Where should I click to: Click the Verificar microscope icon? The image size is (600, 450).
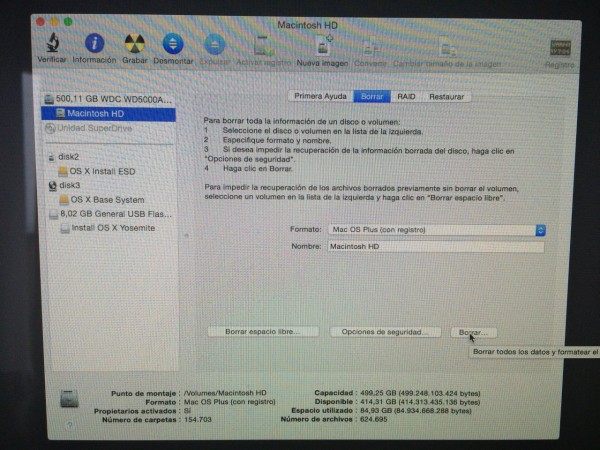[x=53, y=42]
